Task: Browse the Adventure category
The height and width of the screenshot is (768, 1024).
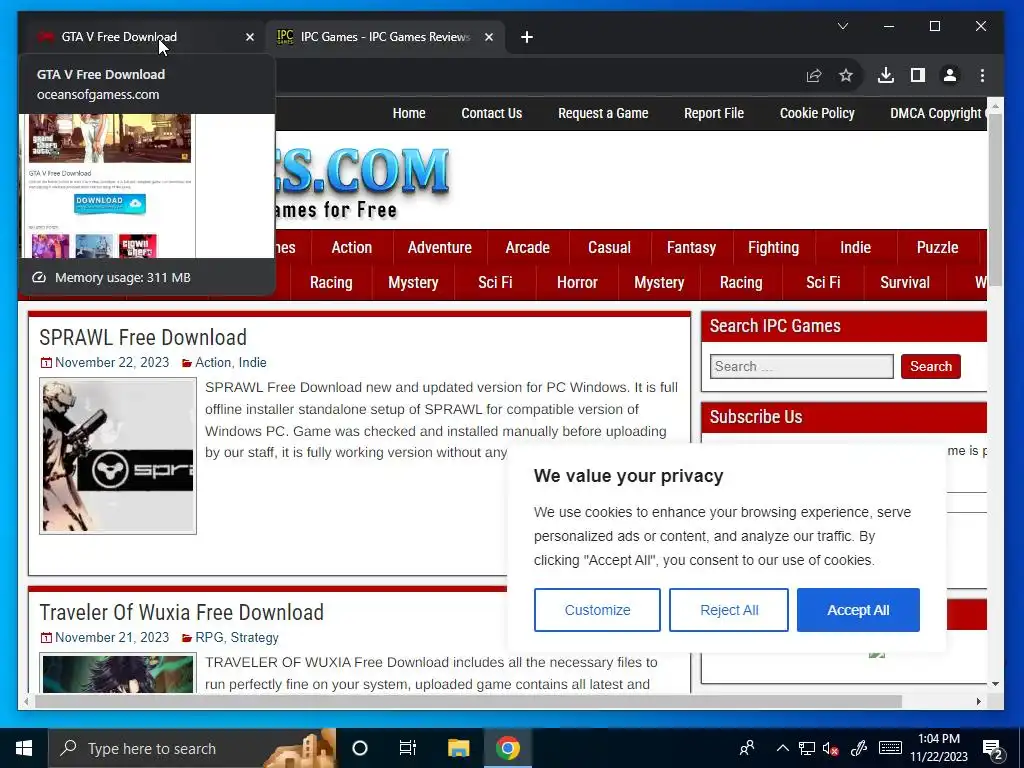Action: (440, 248)
